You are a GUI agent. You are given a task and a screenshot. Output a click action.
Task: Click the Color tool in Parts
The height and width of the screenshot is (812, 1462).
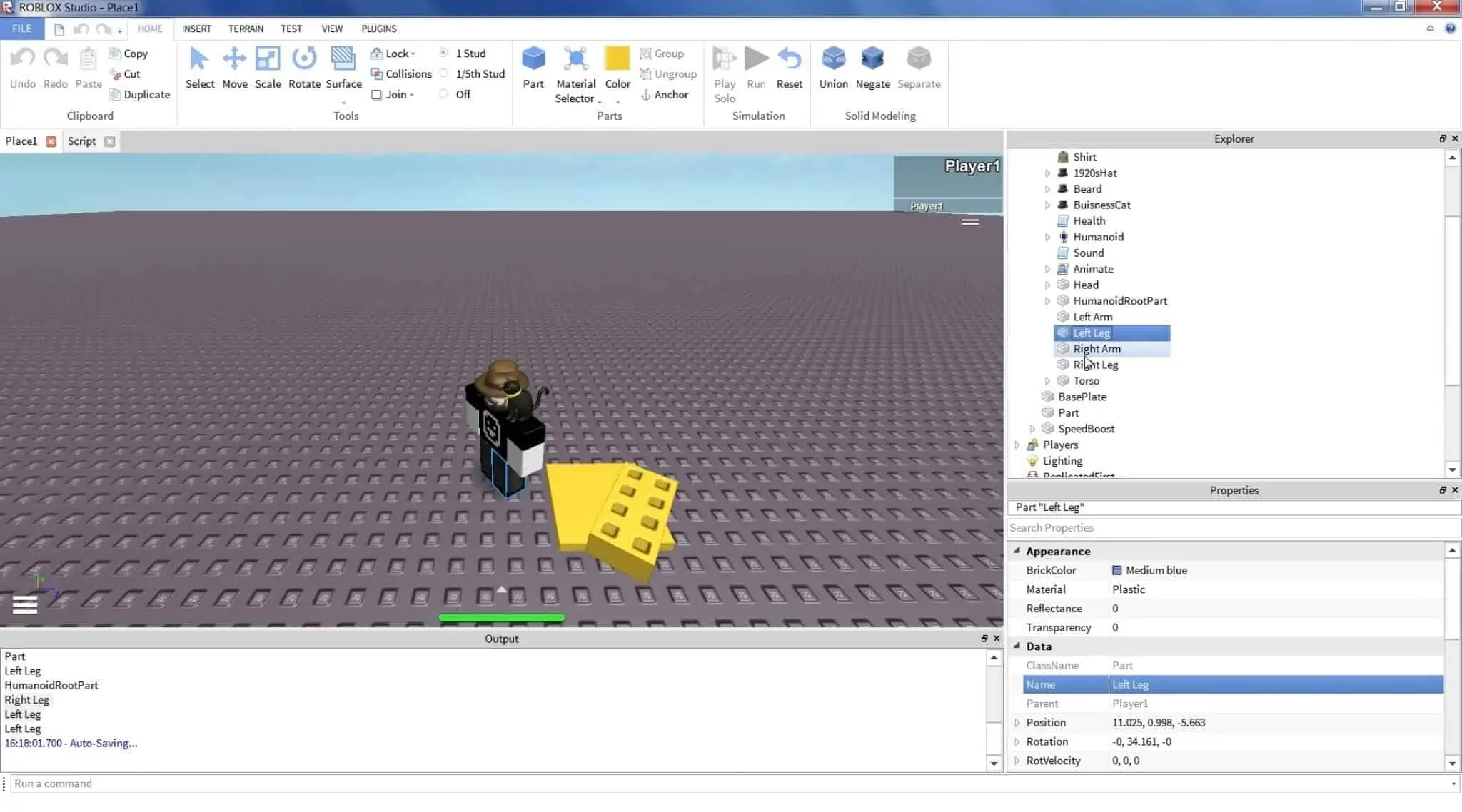pyautogui.click(x=617, y=66)
